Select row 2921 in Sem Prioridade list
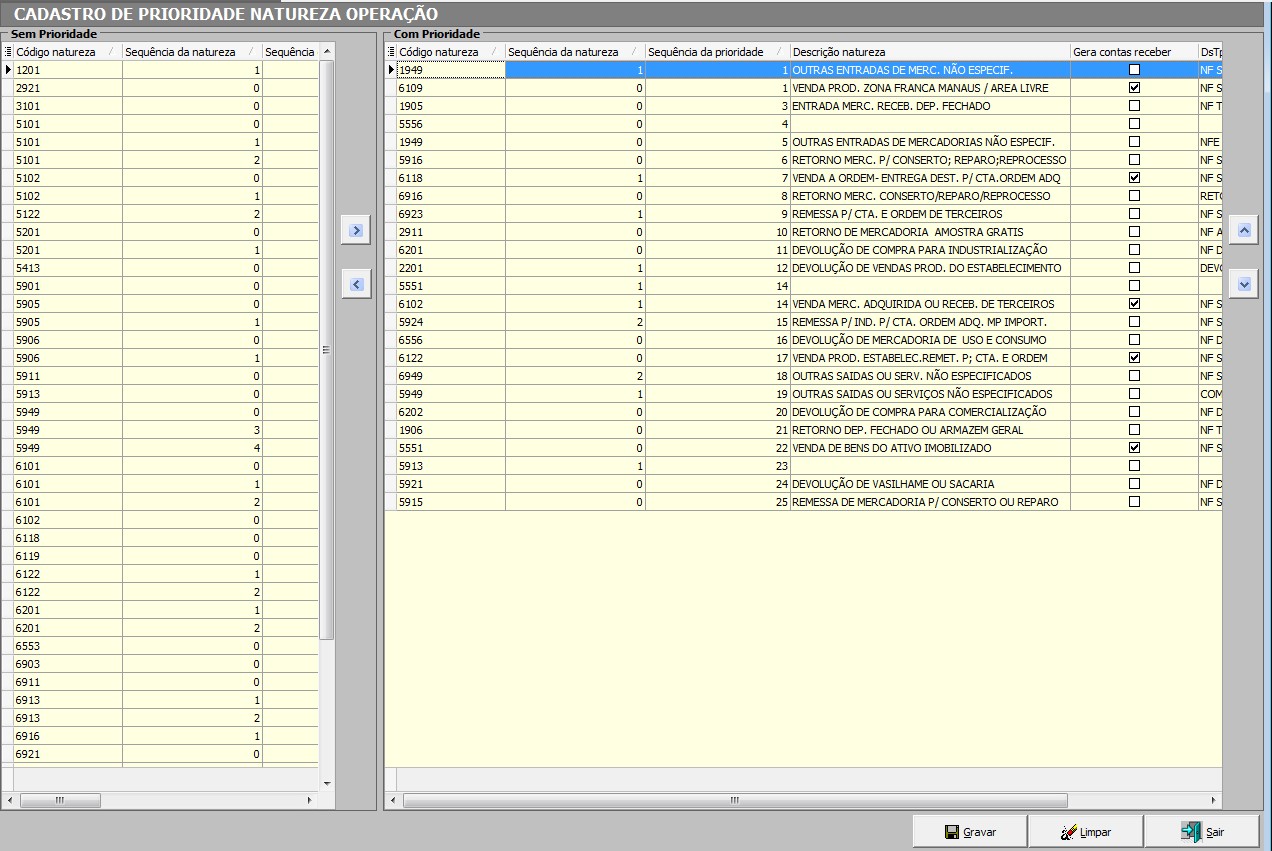 [x=66, y=88]
